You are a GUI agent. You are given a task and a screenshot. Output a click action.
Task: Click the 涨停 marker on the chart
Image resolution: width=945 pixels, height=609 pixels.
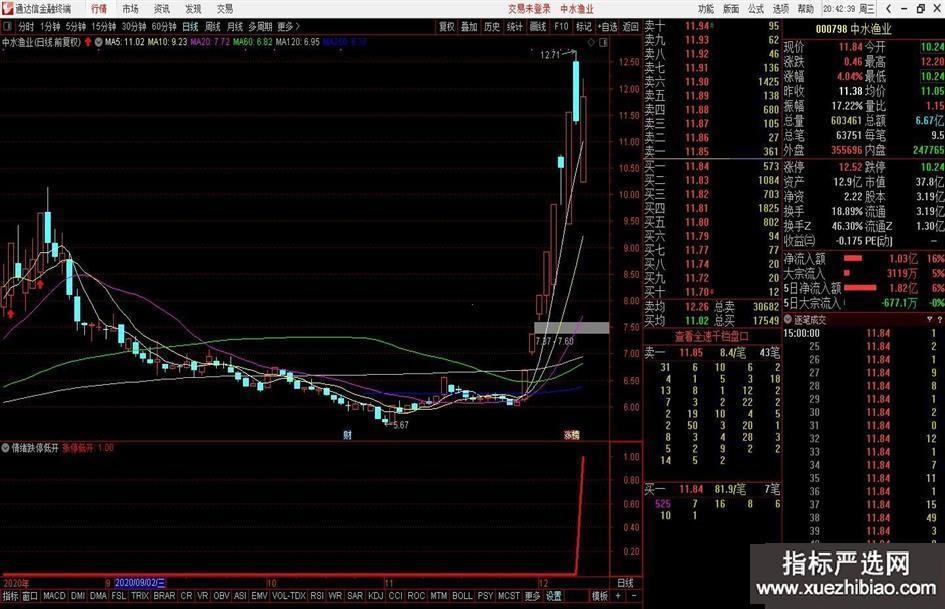571,435
